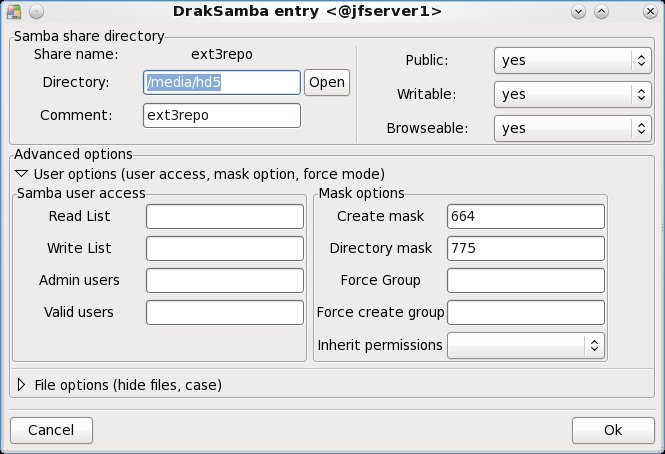
Task: Expand File options (hide files, case)
Action: coord(21,385)
